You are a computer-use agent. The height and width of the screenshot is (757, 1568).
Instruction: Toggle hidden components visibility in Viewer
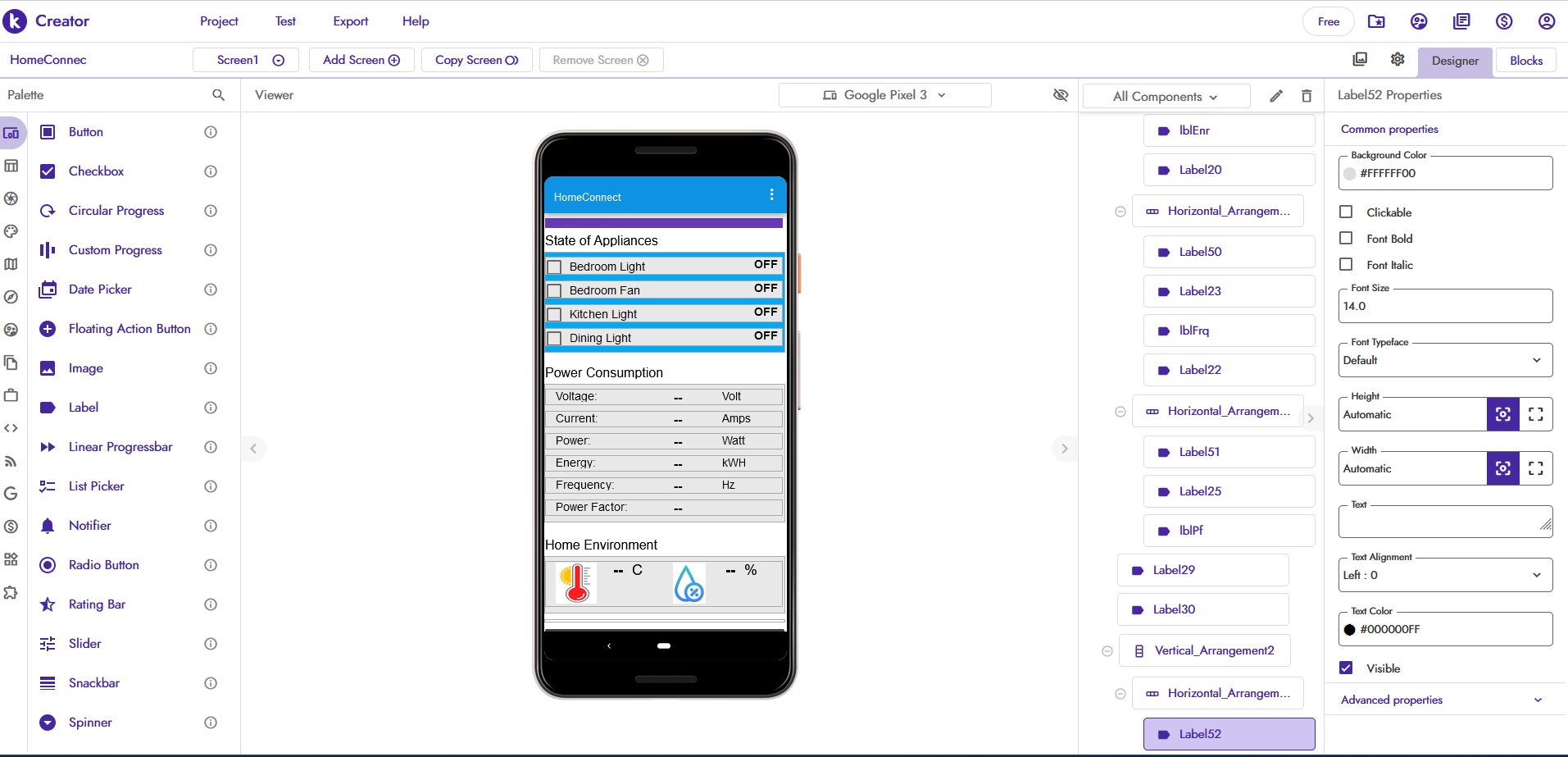(x=1061, y=95)
